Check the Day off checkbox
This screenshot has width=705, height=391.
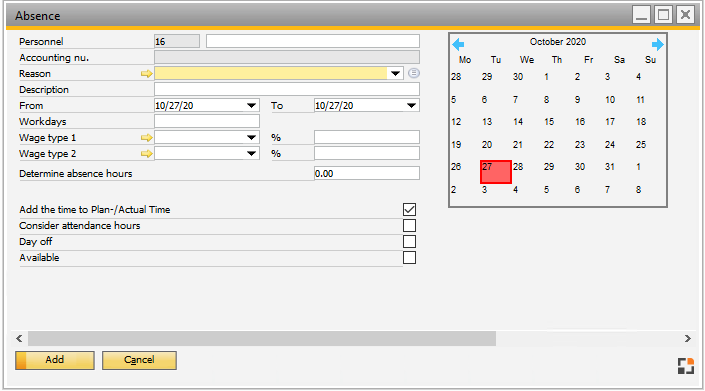tap(409, 242)
